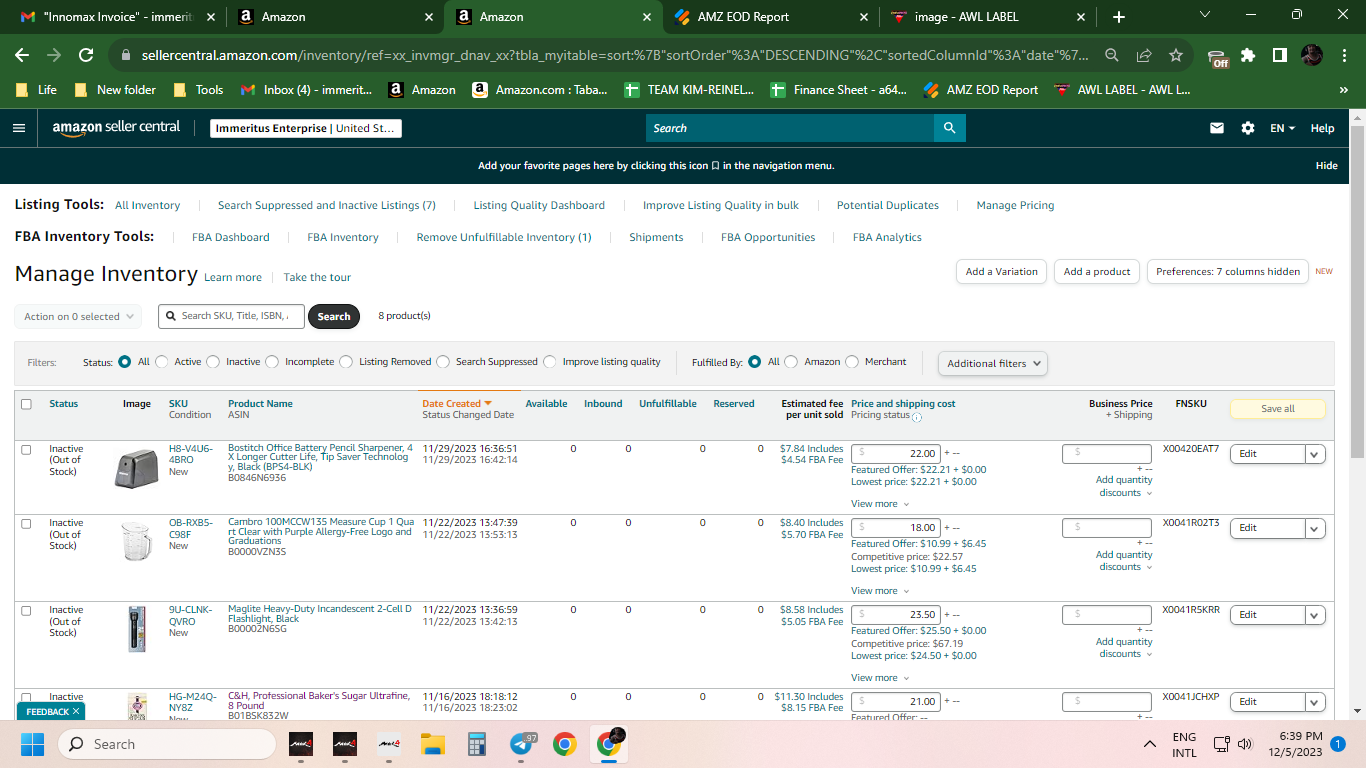
Task: Open the Bostitch pencil sharpener product thumbnail
Action: pyautogui.click(x=137, y=468)
